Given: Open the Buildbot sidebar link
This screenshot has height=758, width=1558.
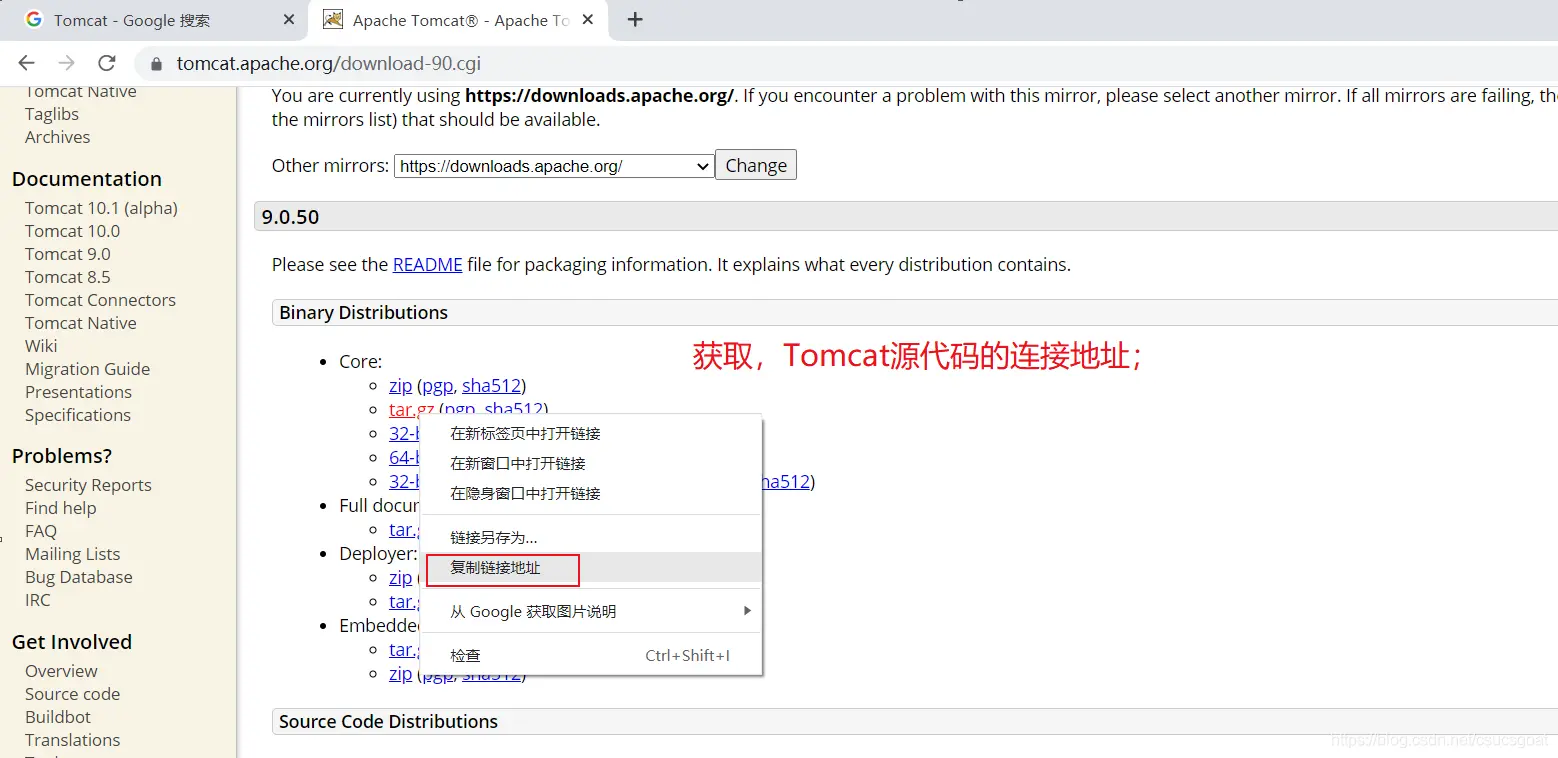Looking at the screenshot, I should [x=58, y=717].
